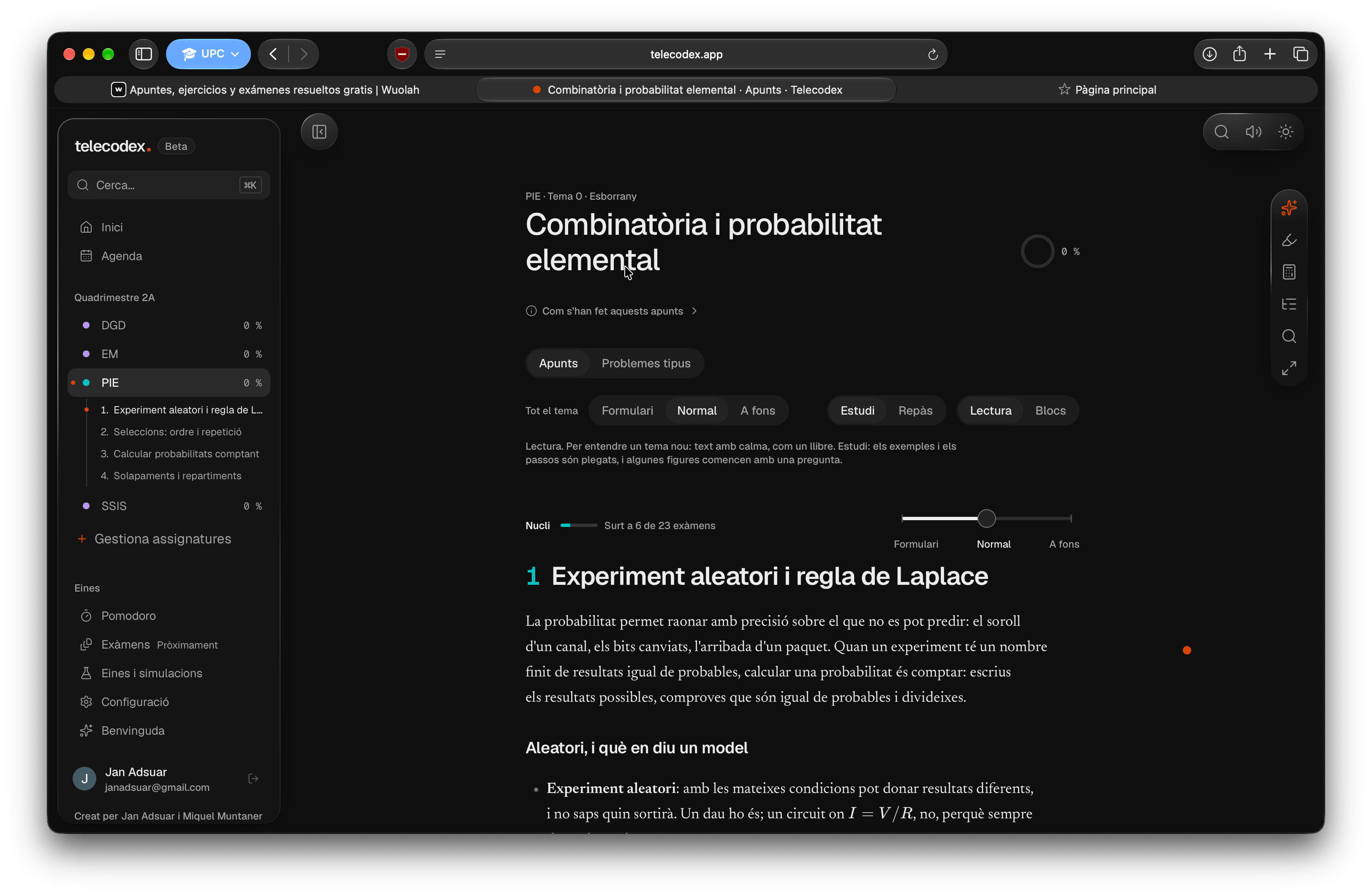The width and height of the screenshot is (1372, 896).
Task: Show Safari tab overview icon
Action: pyautogui.click(x=1301, y=54)
